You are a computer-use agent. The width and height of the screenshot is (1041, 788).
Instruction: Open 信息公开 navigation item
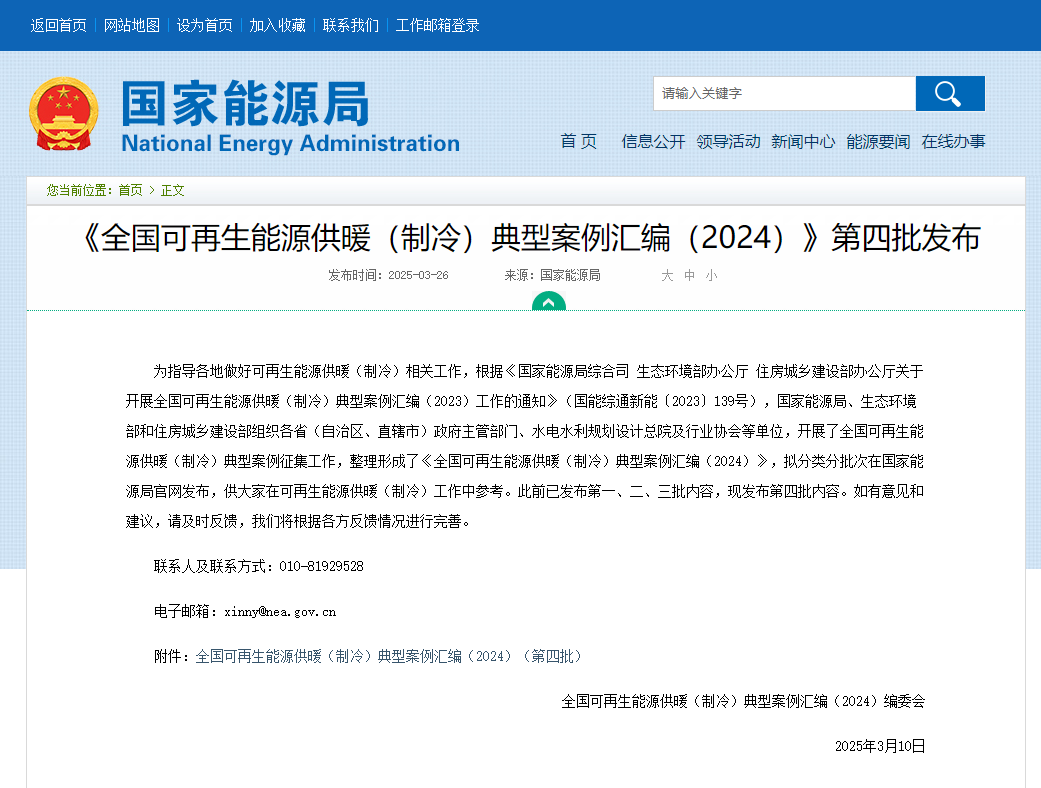653,141
